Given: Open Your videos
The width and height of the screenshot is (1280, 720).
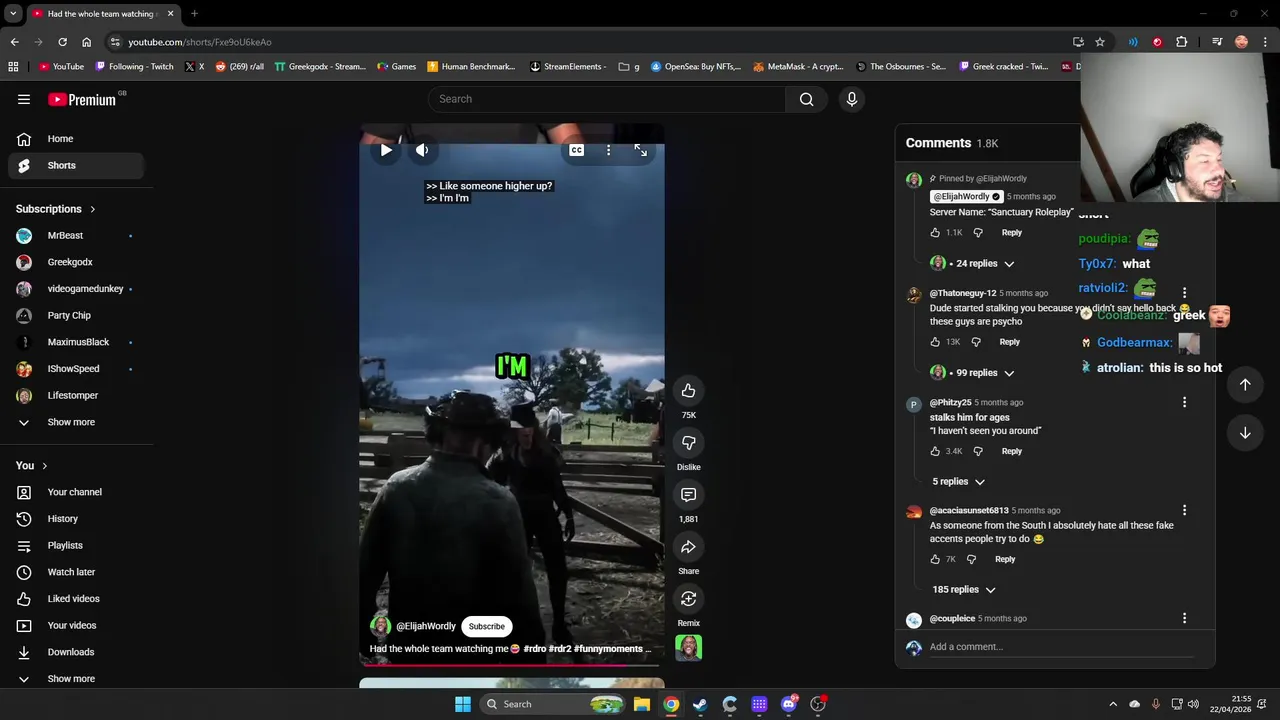Looking at the screenshot, I should 76,625.
